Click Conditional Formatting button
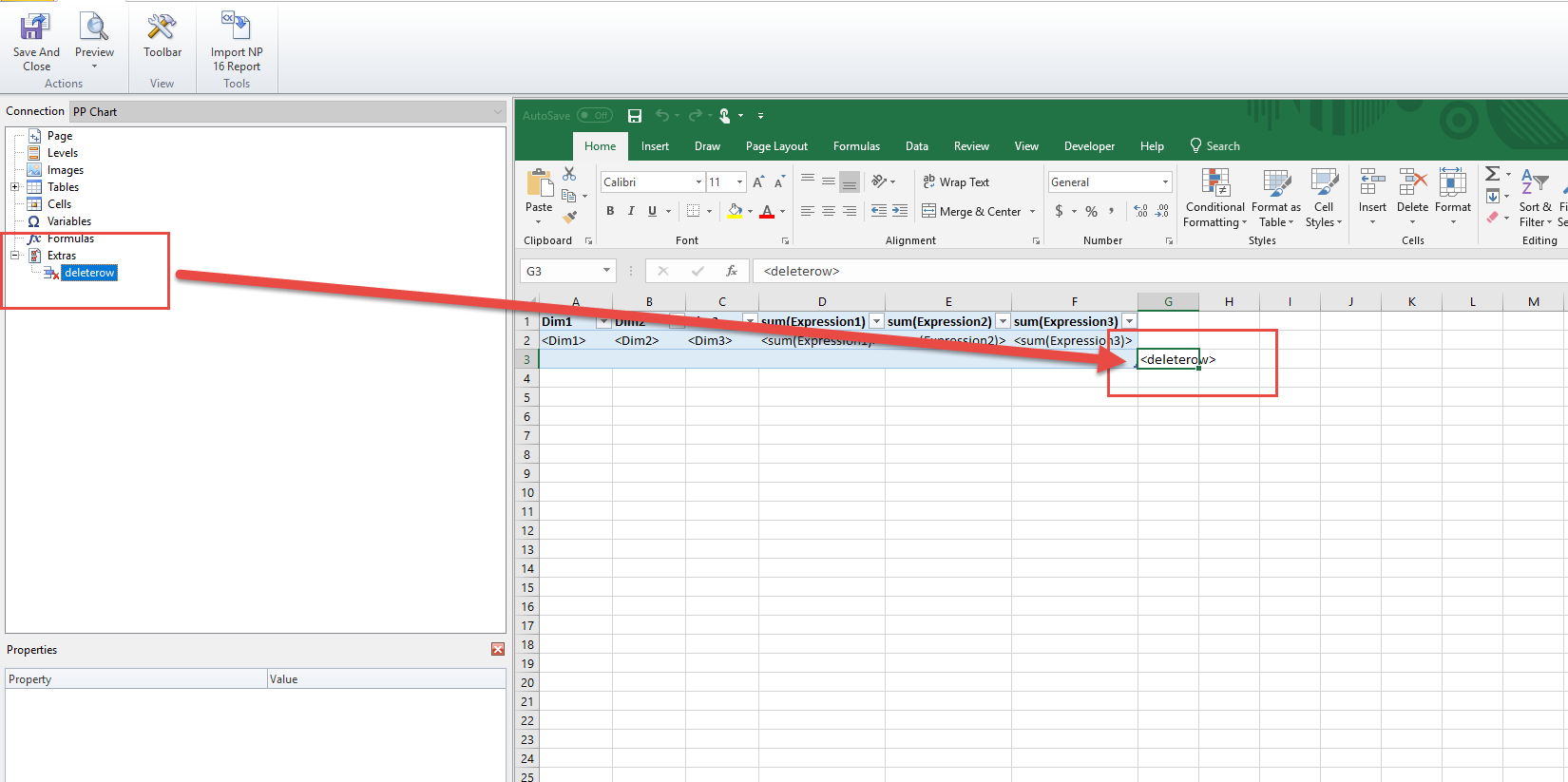1568x782 pixels. (1214, 198)
